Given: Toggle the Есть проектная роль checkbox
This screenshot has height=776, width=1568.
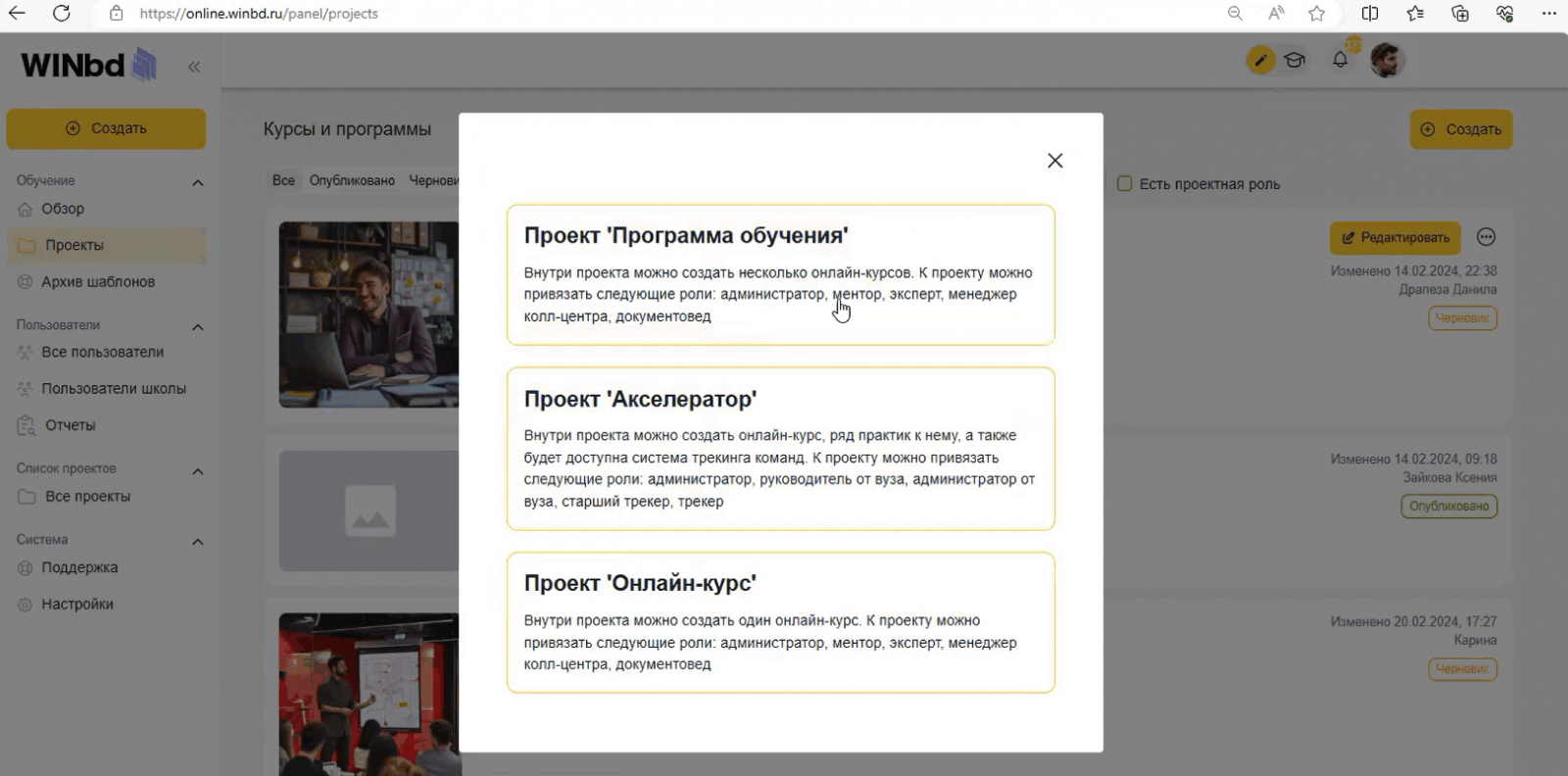Looking at the screenshot, I should pyautogui.click(x=1125, y=183).
